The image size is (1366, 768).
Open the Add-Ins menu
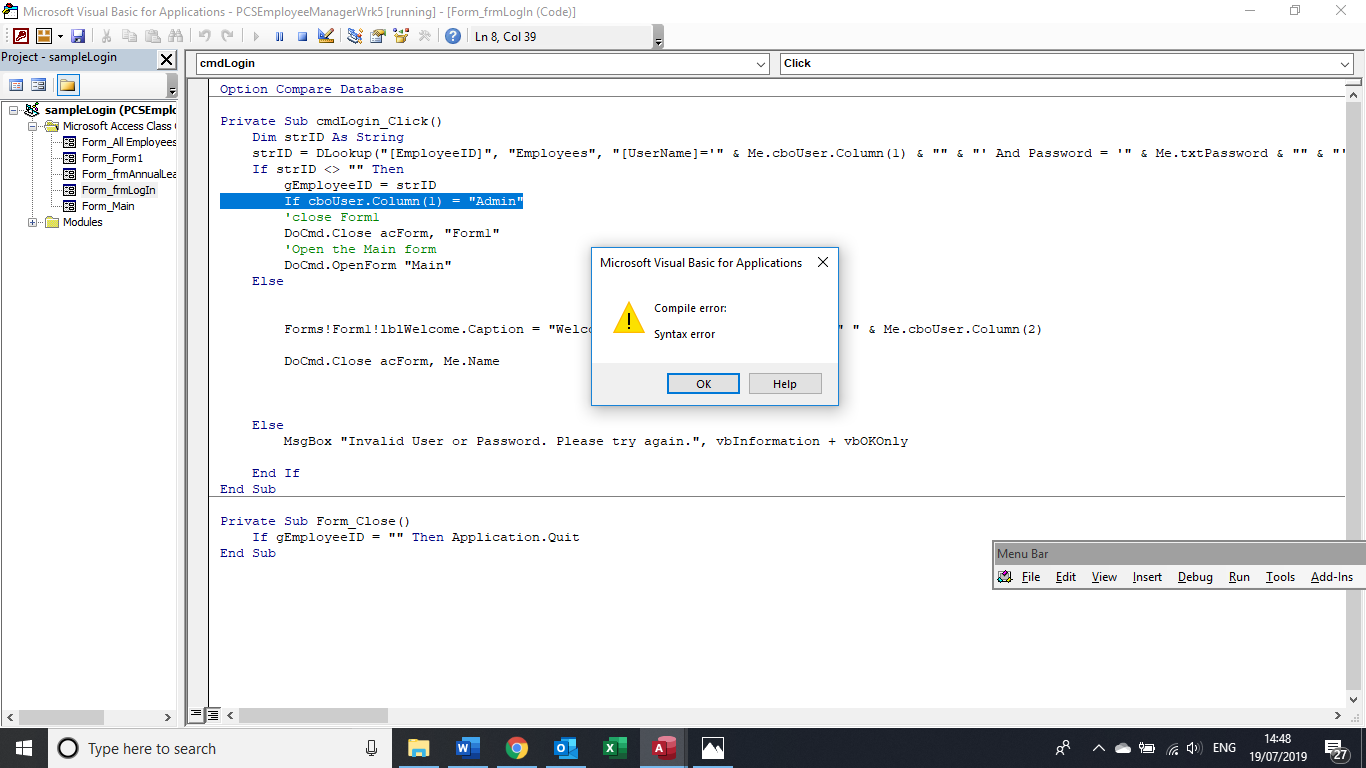pos(1332,577)
